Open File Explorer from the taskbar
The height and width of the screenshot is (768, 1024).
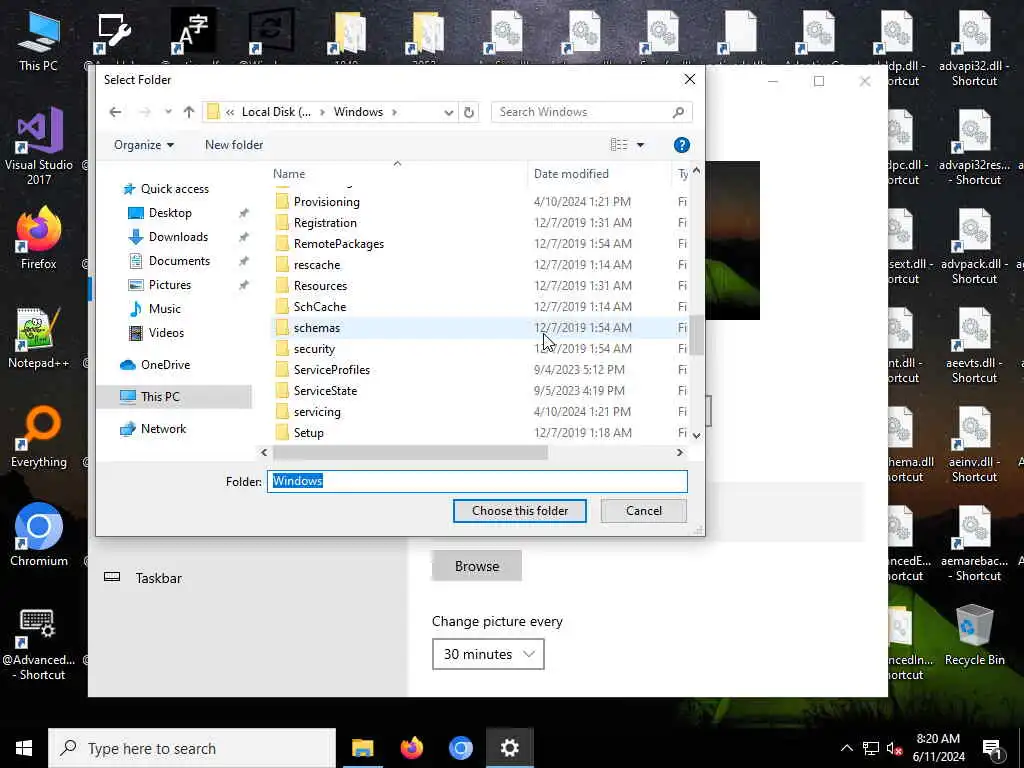click(x=362, y=748)
